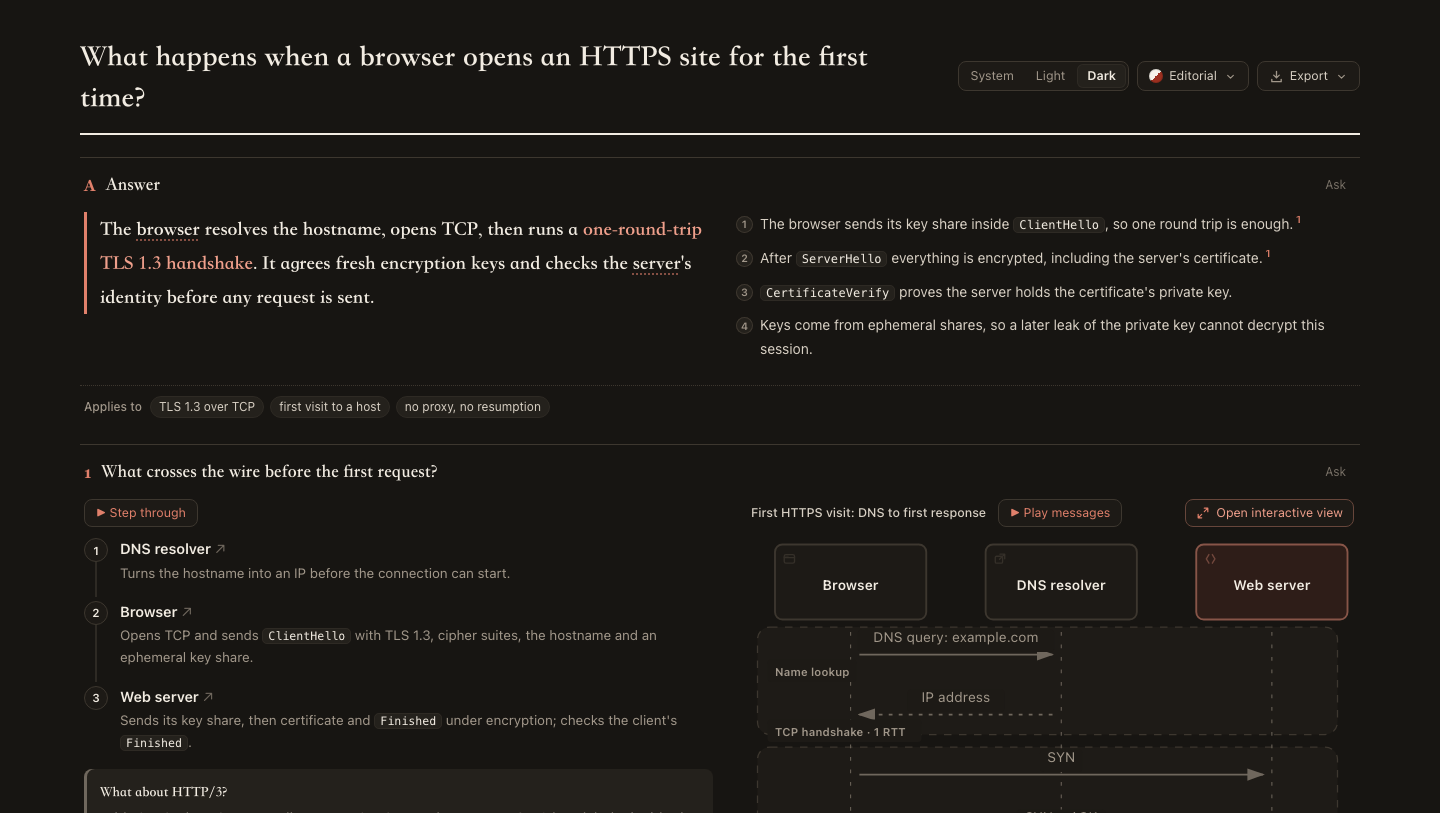Select the Web server diagram node
This screenshot has height=813, width=1440.
[1272, 582]
